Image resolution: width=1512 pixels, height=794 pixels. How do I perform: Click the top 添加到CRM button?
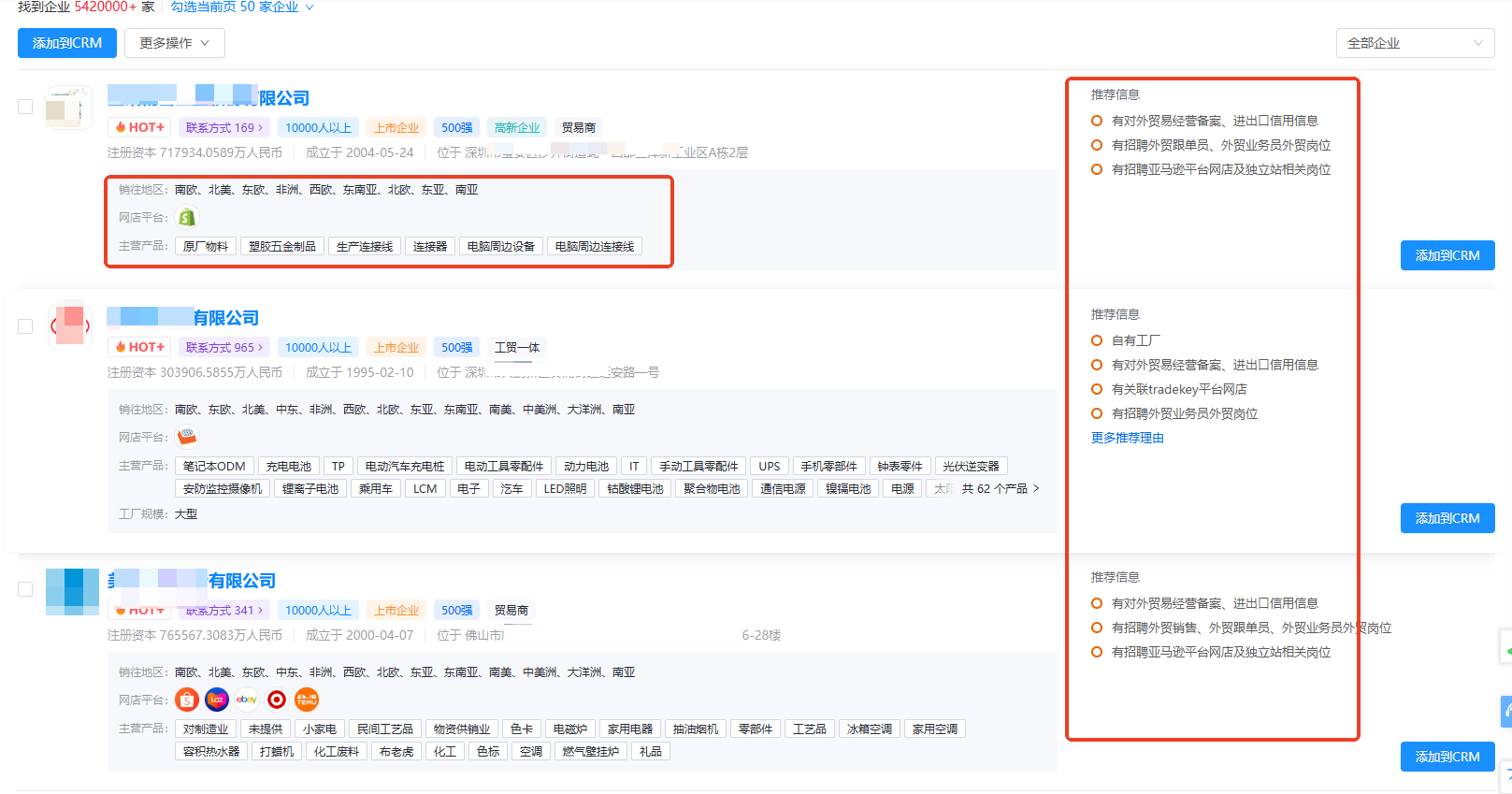click(x=67, y=43)
